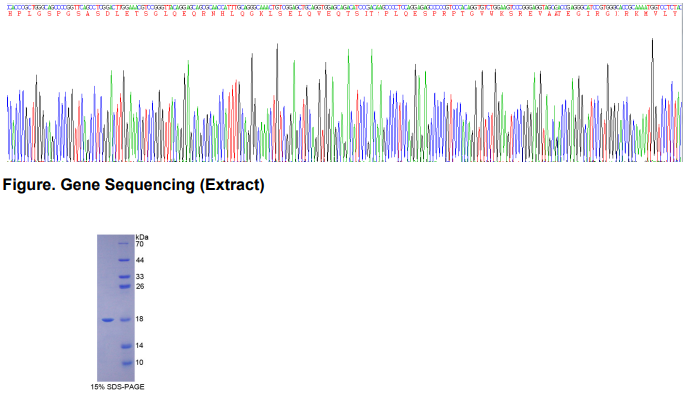Image resolution: width=688 pixels, height=395 pixels.
Task: Select the 70 kDa marker label
Action: tap(140, 244)
